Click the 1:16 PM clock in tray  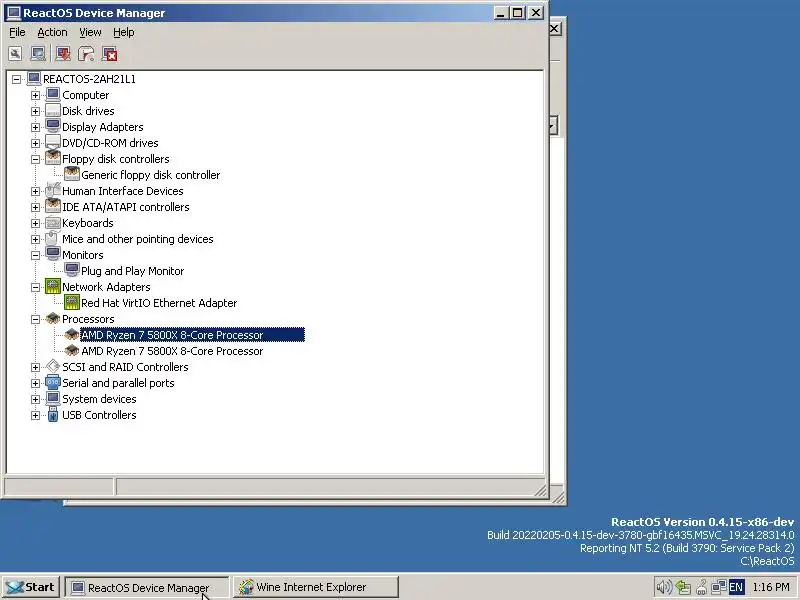(771, 587)
